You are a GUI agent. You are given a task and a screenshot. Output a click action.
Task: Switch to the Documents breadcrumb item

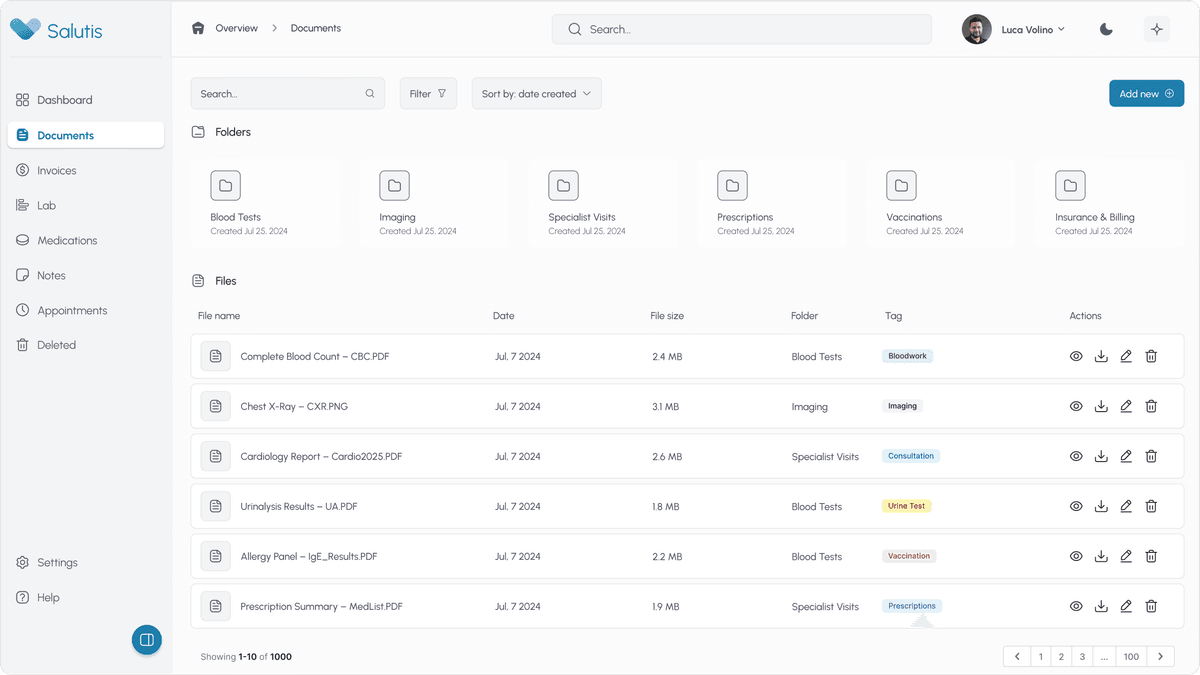[x=316, y=28]
